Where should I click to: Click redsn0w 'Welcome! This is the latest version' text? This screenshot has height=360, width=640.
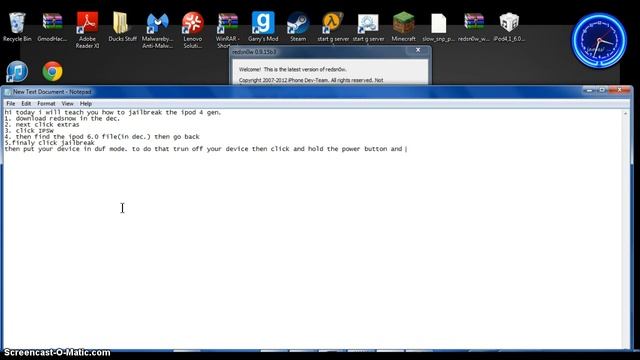tap(292, 69)
